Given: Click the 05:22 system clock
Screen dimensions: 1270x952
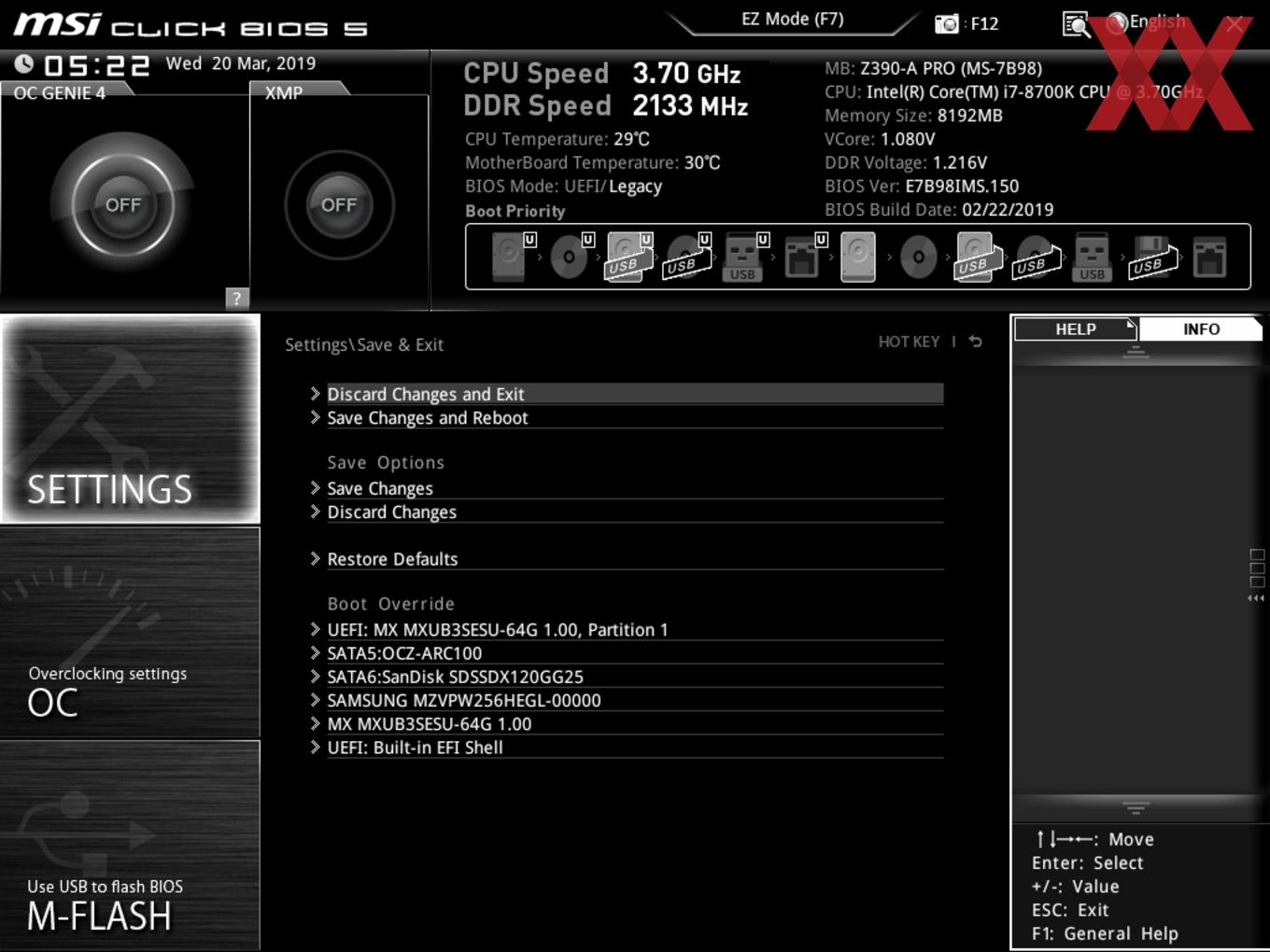Looking at the screenshot, I should click(97, 65).
